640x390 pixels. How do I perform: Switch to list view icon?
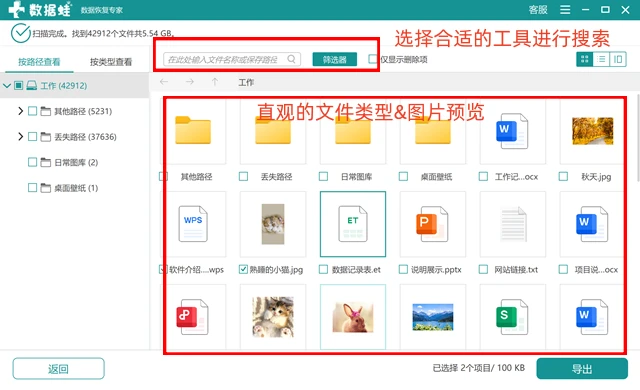(601, 60)
